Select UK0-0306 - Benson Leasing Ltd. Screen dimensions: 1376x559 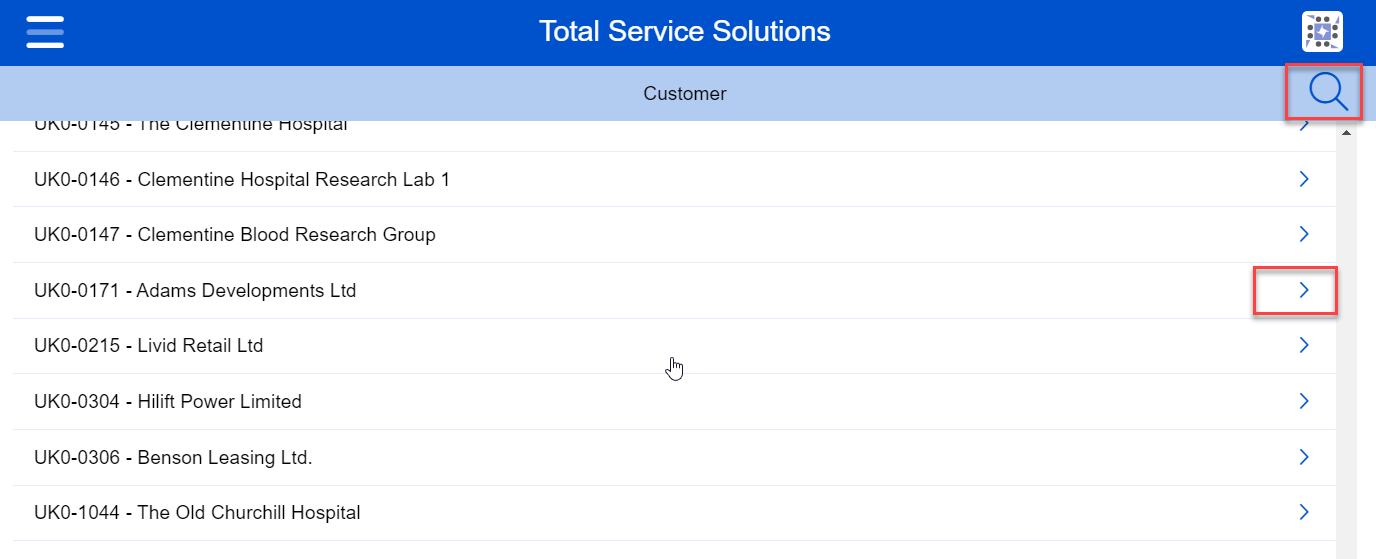pos(674,458)
